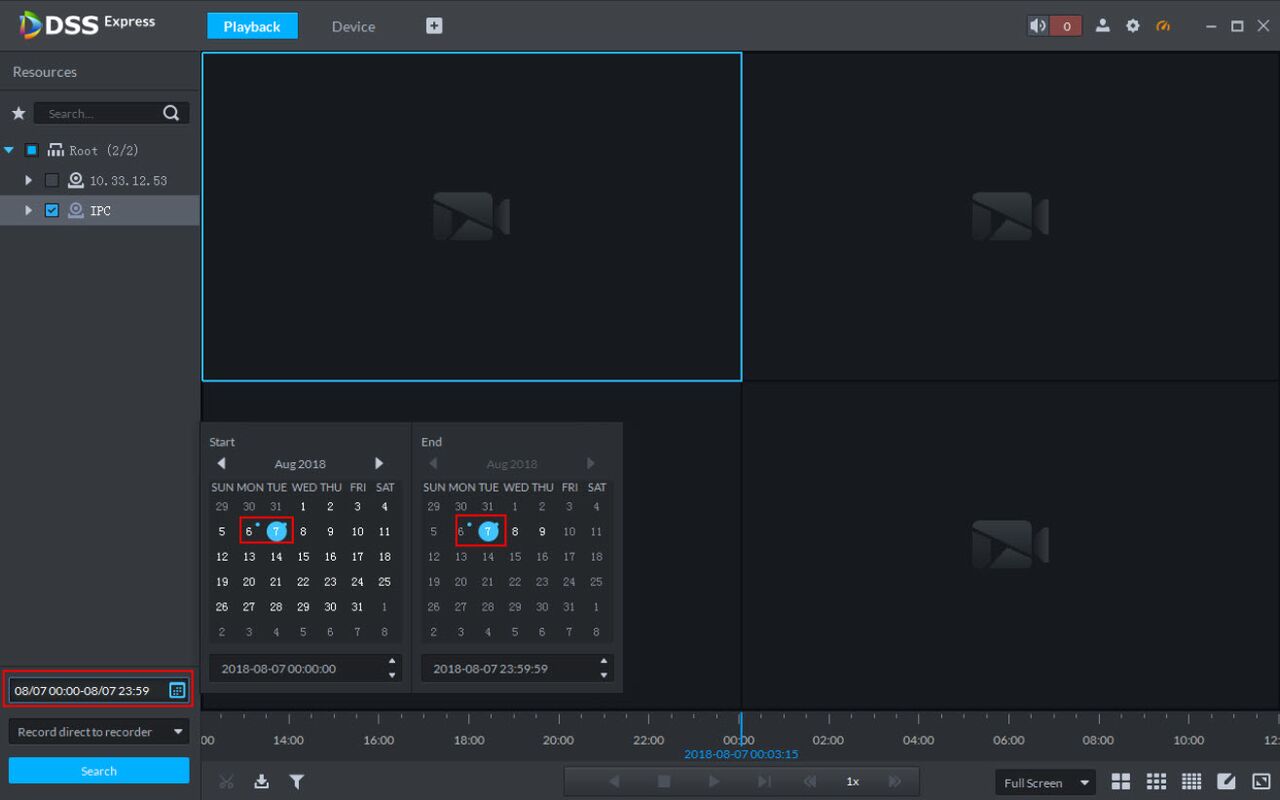Open the record type filter icon
The height and width of the screenshot is (800, 1280).
297,782
